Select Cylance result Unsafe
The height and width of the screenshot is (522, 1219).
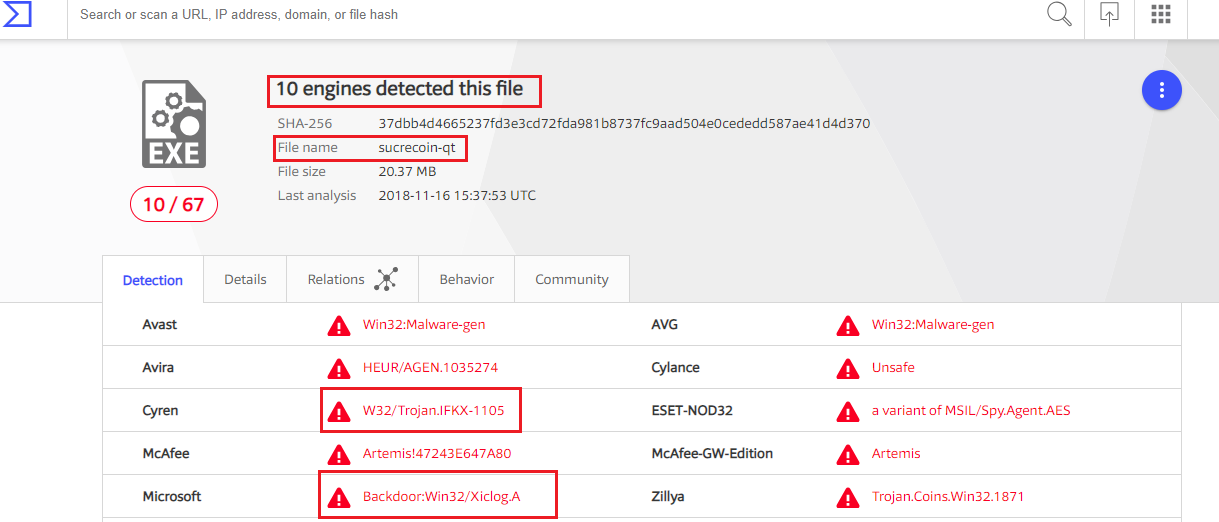[x=893, y=368]
